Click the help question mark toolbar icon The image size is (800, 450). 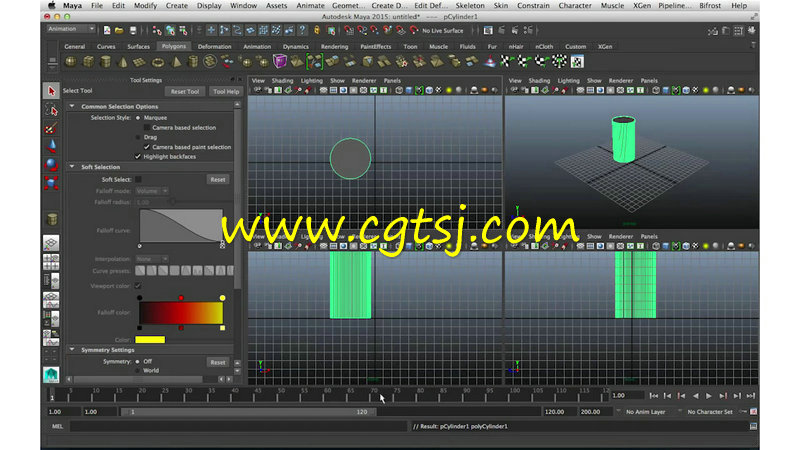click(302, 30)
